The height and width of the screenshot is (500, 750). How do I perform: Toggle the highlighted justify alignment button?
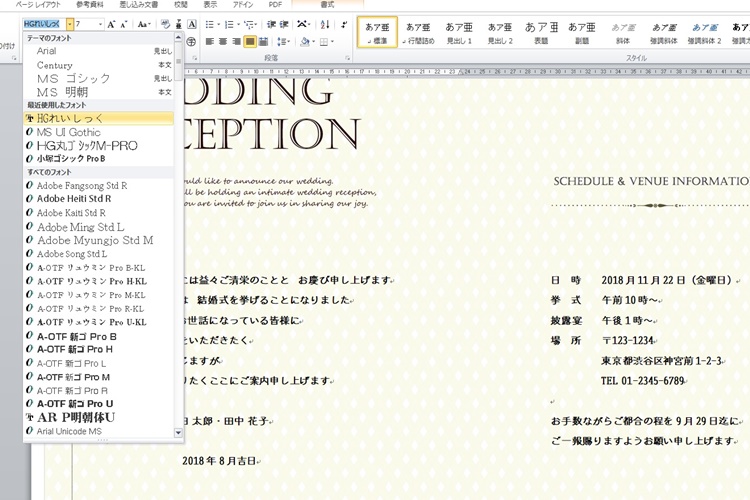point(250,42)
